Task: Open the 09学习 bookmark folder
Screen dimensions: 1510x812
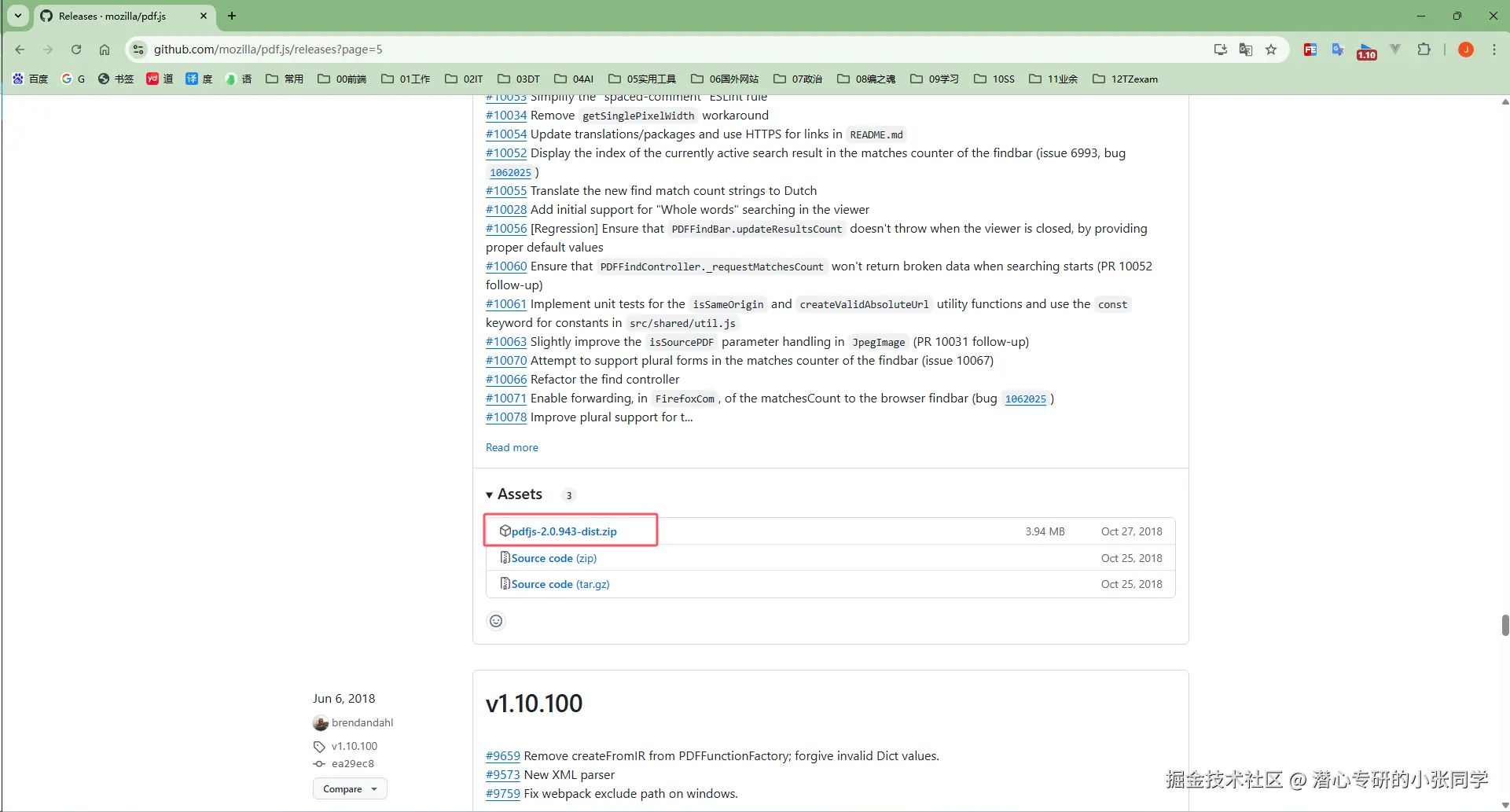Action: click(935, 79)
